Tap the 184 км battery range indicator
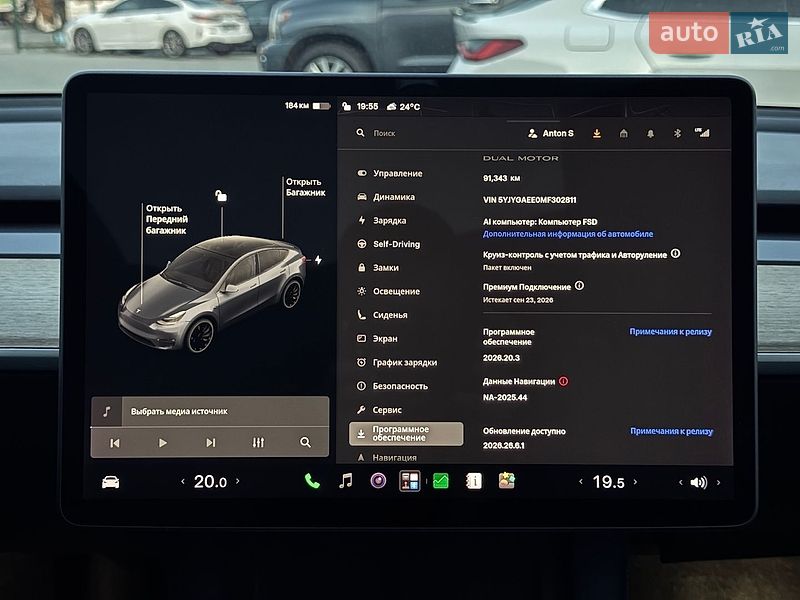The height and width of the screenshot is (600, 800). tap(308, 106)
